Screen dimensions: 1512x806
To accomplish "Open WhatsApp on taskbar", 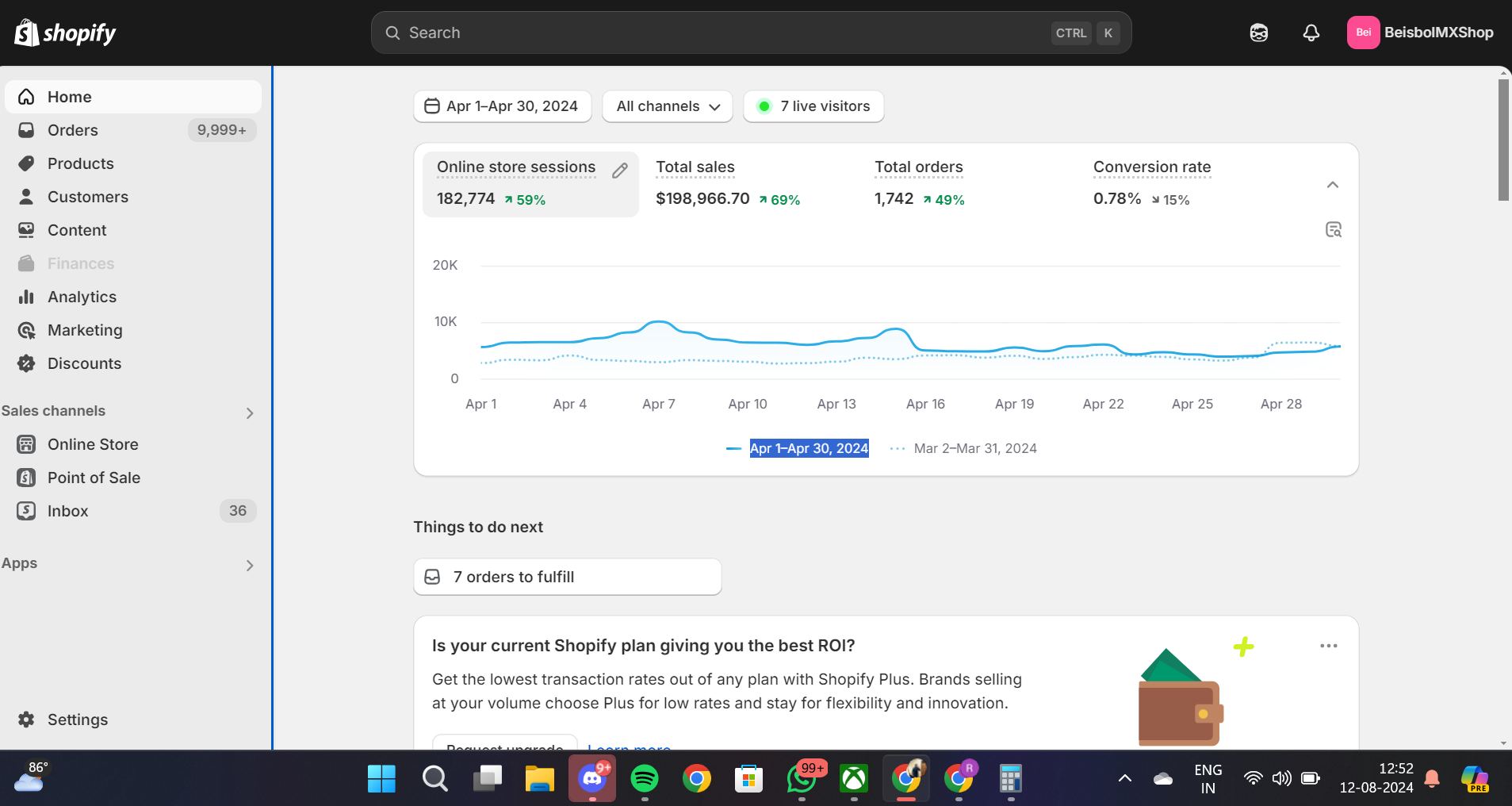I will pyautogui.click(x=802, y=779).
